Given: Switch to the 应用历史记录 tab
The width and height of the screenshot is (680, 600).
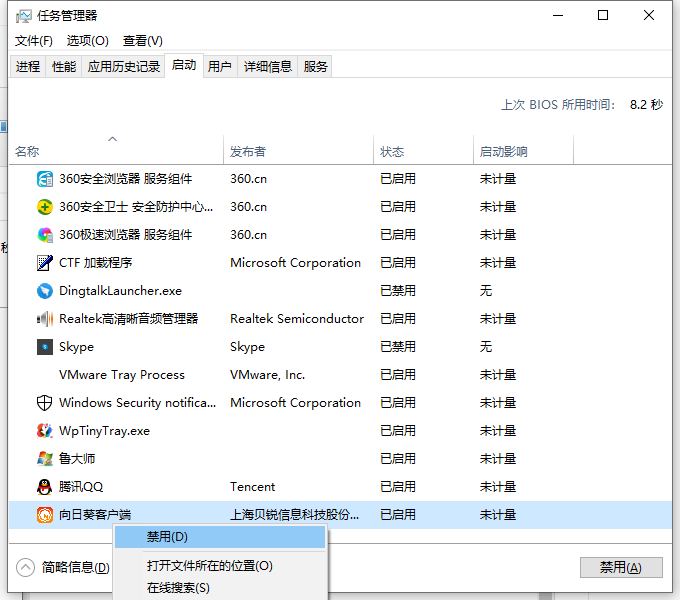Looking at the screenshot, I should click(124, 66).
